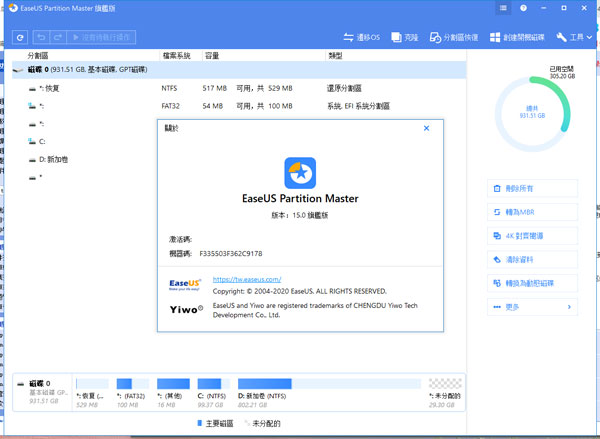Click the 清除資料 (Wipe data) button
The height and width of the screenshot is (439, 600).
(532, 260)
